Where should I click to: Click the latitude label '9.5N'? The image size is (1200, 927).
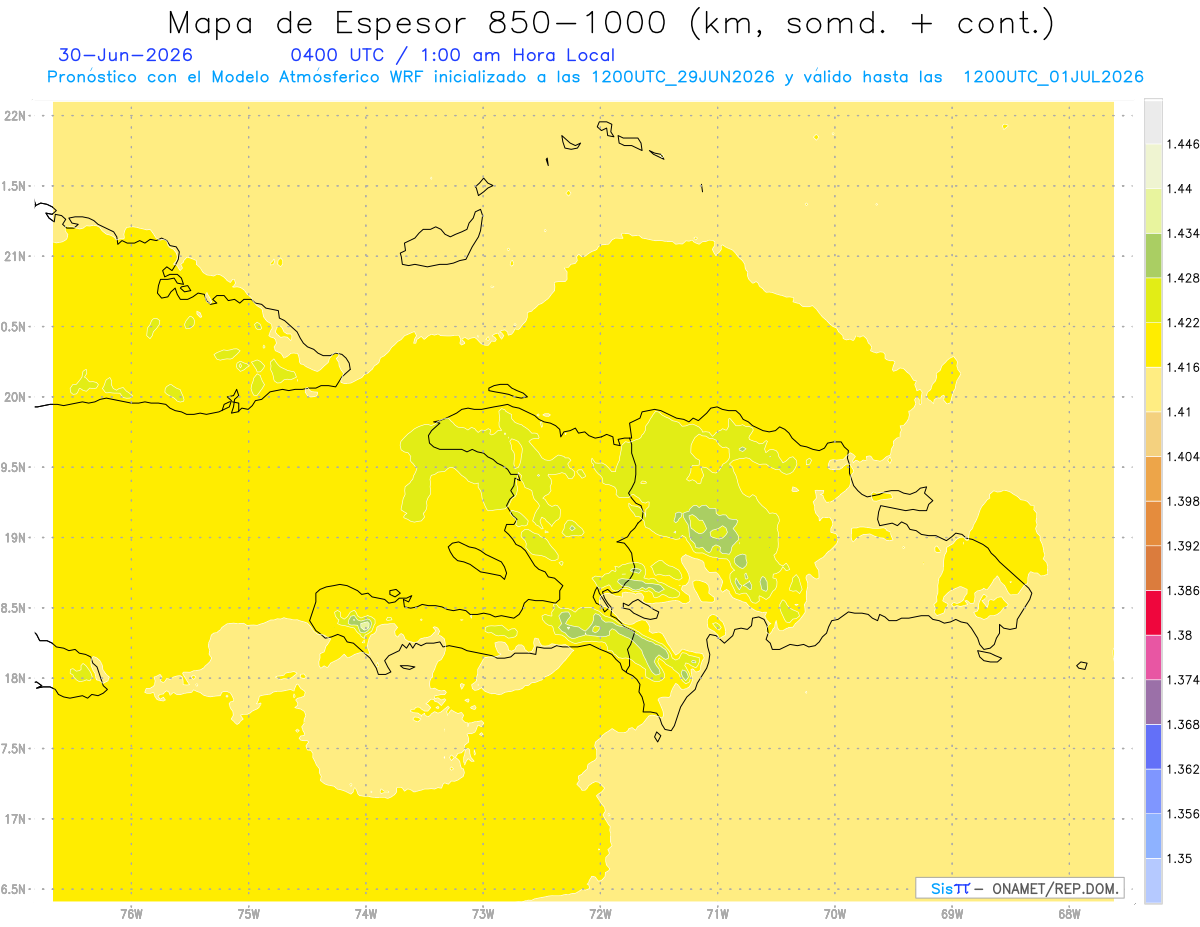coord(15,468)
